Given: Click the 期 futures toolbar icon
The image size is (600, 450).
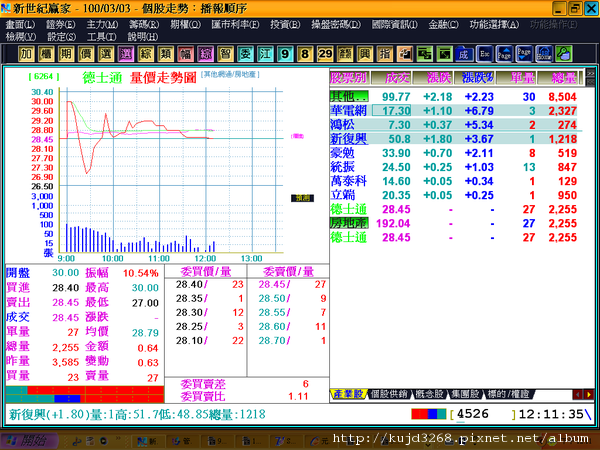Looking at the screenshot, I should tap(66, 54).
